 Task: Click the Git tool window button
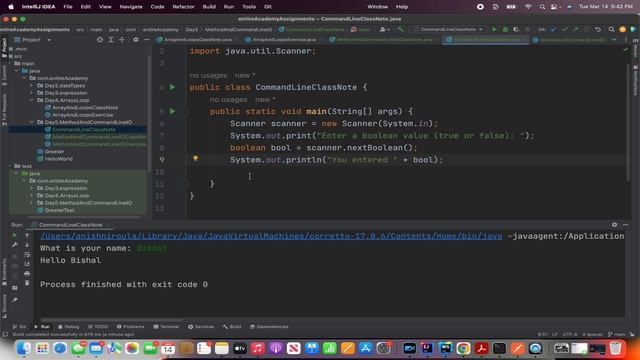click(19, 327)
